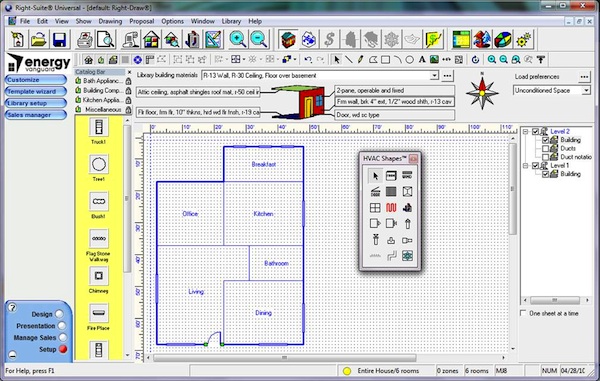
Task: Open the File menu
Action: 25,21
